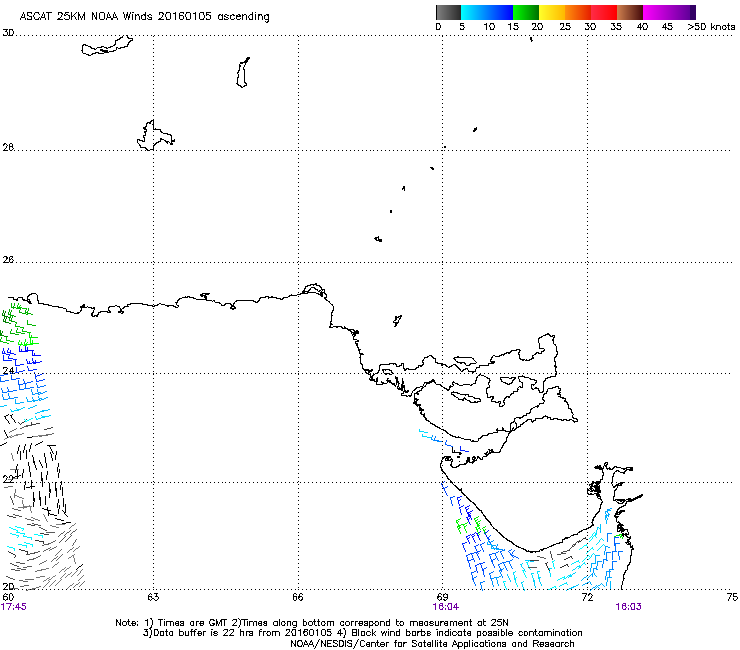Click the latitude label '24'

[8, 371]
